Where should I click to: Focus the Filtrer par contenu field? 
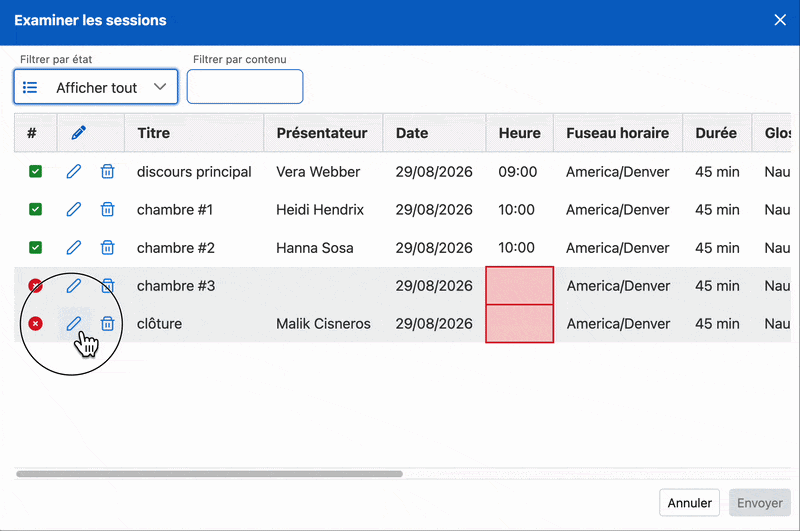pyautogui.click(x=245, y=87)
